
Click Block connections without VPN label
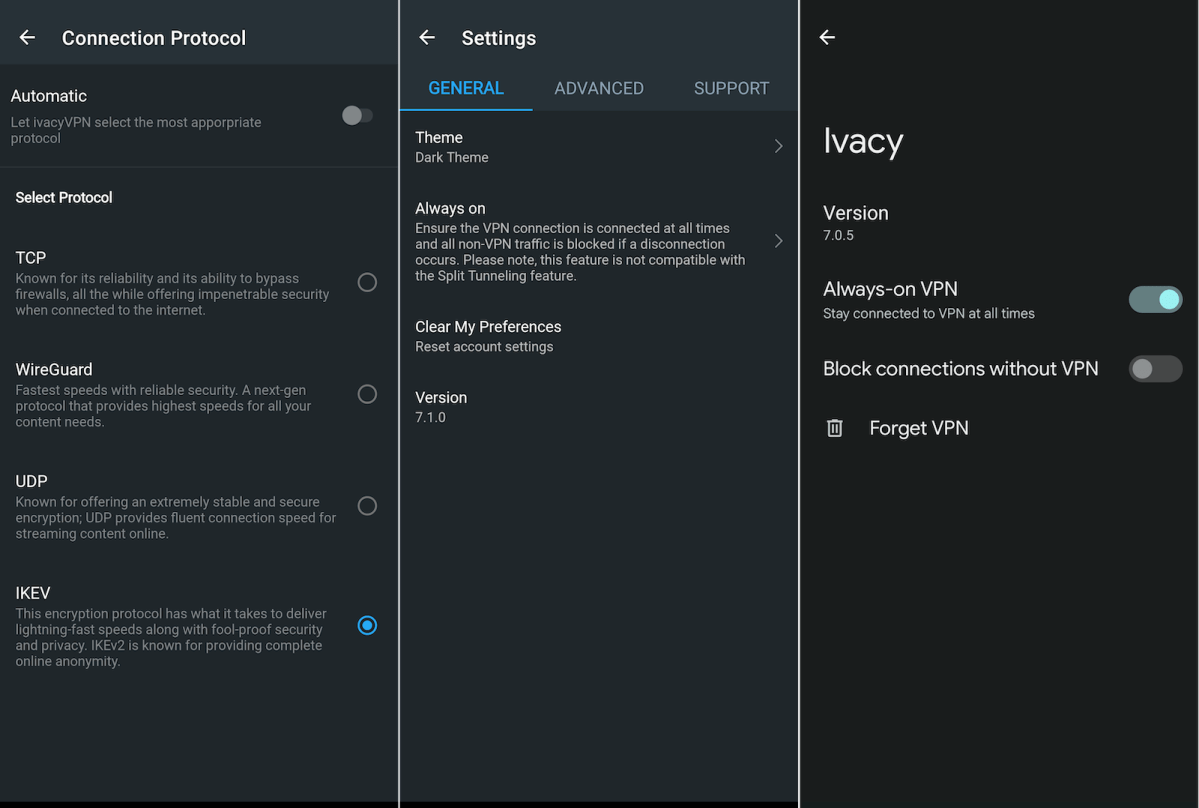tap(960, 368)
